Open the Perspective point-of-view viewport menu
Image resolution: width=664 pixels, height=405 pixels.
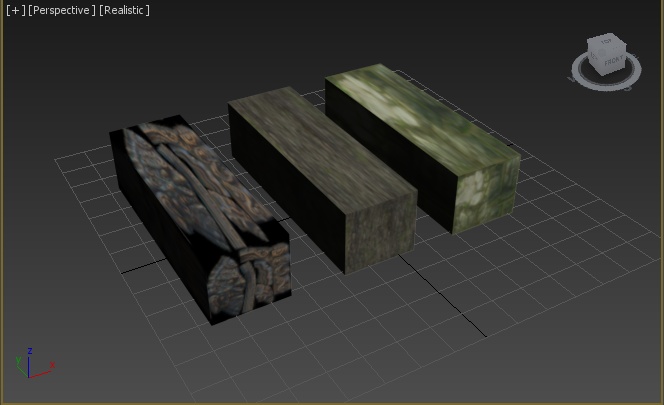(62, 10)
